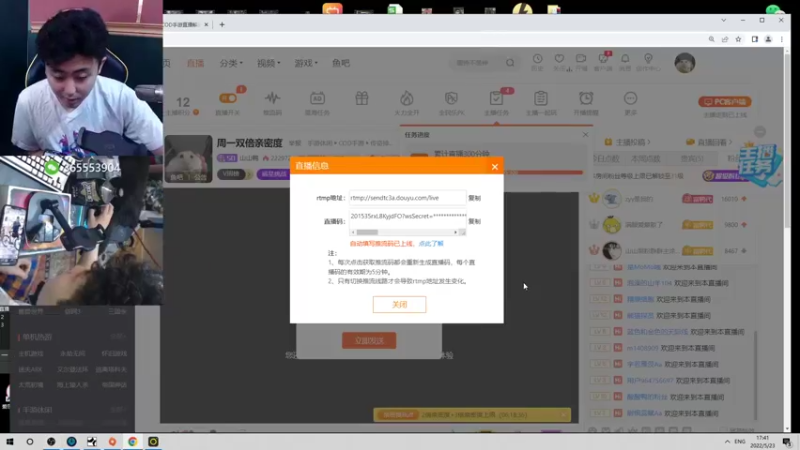
Task: Click the chat message from m1408909
Action: point(670,348)
